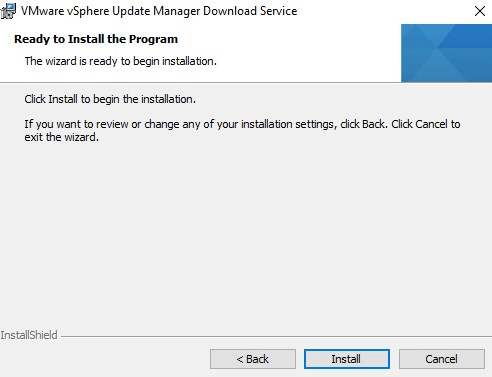This screenshot has height=377, width=492.
Task: Click the VMware vSphere Update Manager title text
Action: (159, 11)
